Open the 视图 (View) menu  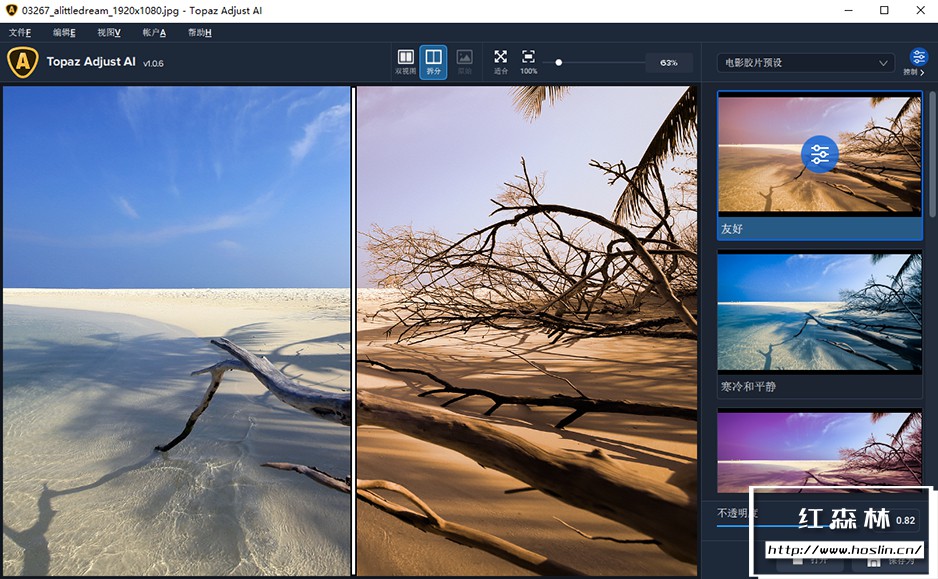(x=109, y=33)
